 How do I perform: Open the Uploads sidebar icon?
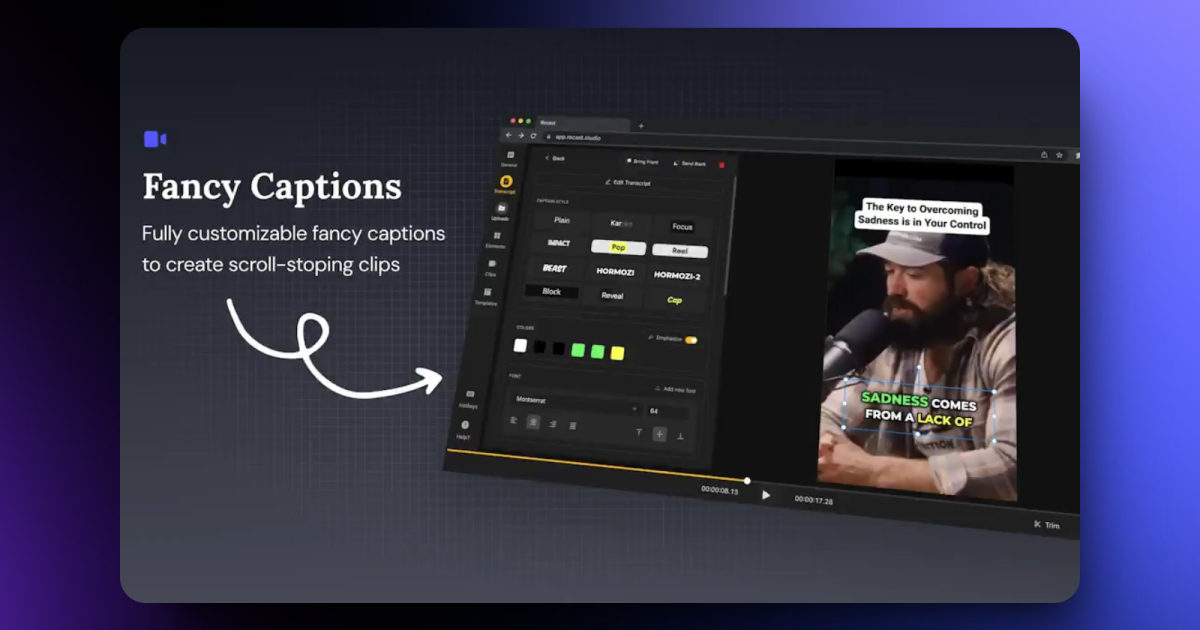(x=501, y=211)
